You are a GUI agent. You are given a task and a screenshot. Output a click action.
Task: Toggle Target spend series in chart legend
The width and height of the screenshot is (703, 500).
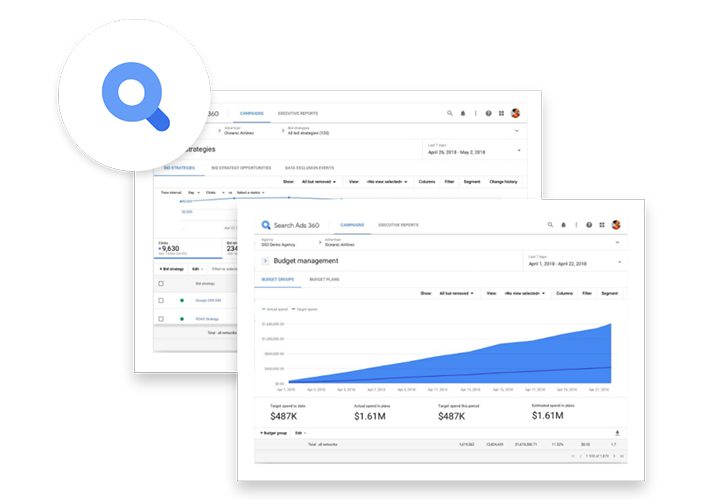coord(304,309)
